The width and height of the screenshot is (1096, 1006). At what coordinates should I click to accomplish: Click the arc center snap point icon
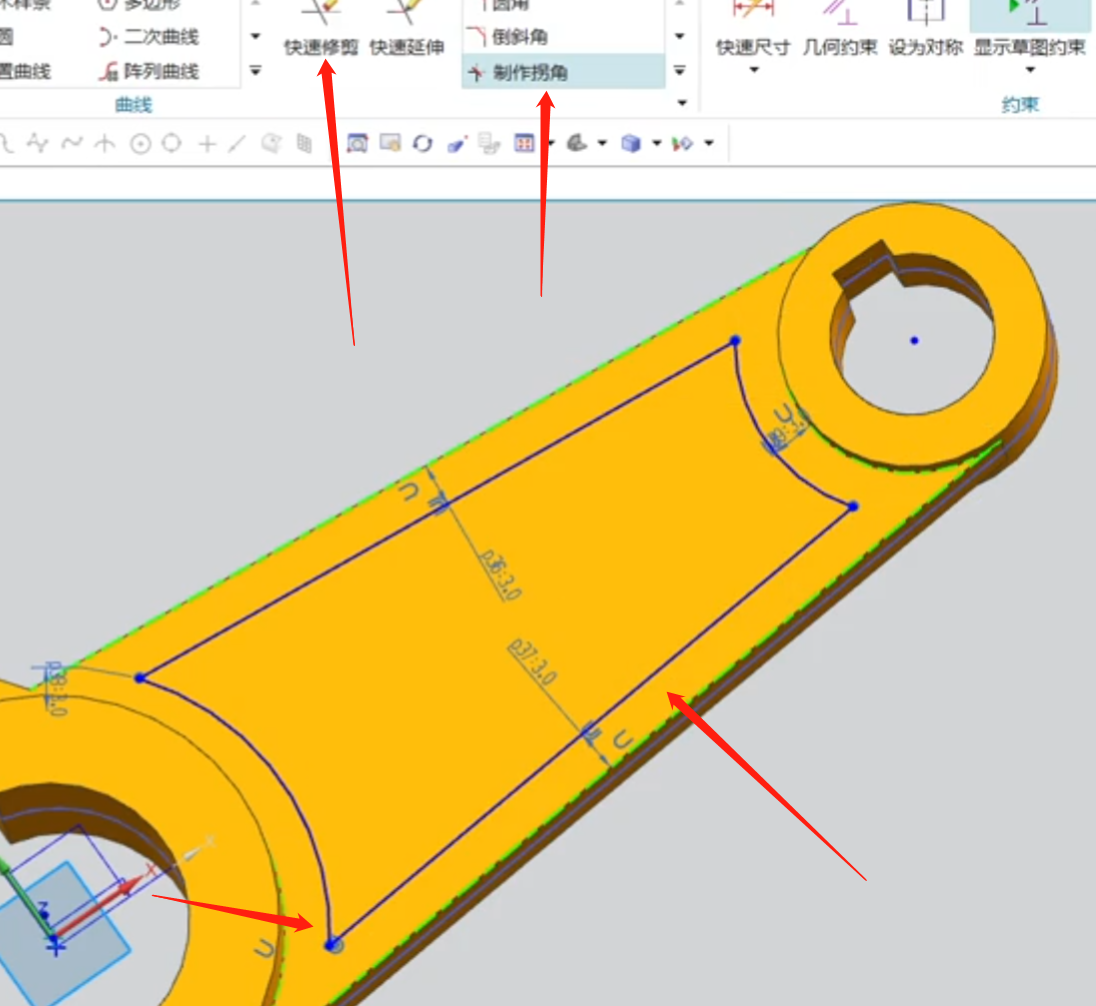pyautogui.click(x=140, y=144)
